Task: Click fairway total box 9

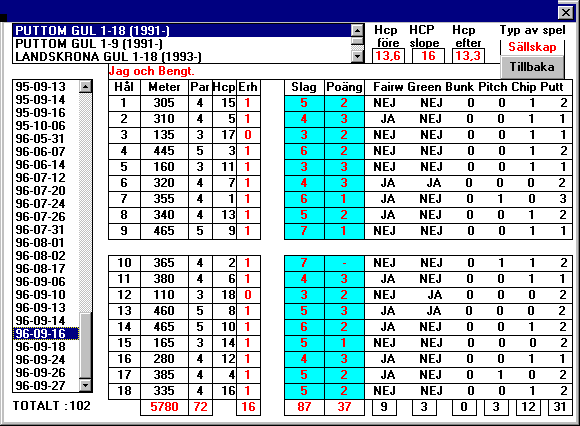Action: (384, 407)
